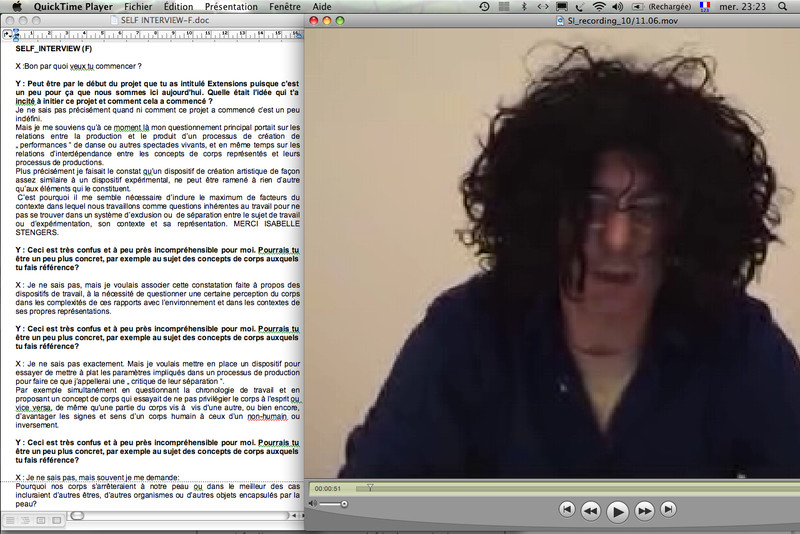Jump to the start of the movie

[x=567, y=511]
